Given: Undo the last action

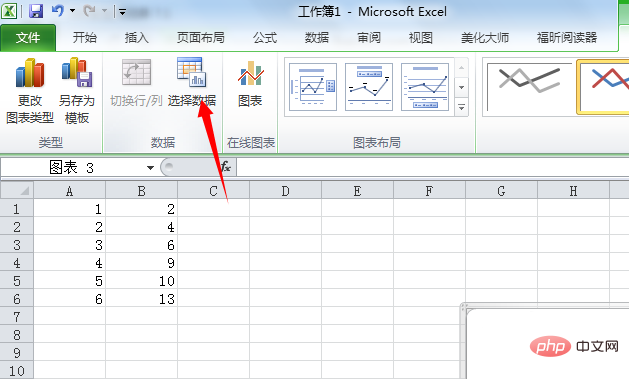Looking at the screenshot, I should (x=57, y=11).
